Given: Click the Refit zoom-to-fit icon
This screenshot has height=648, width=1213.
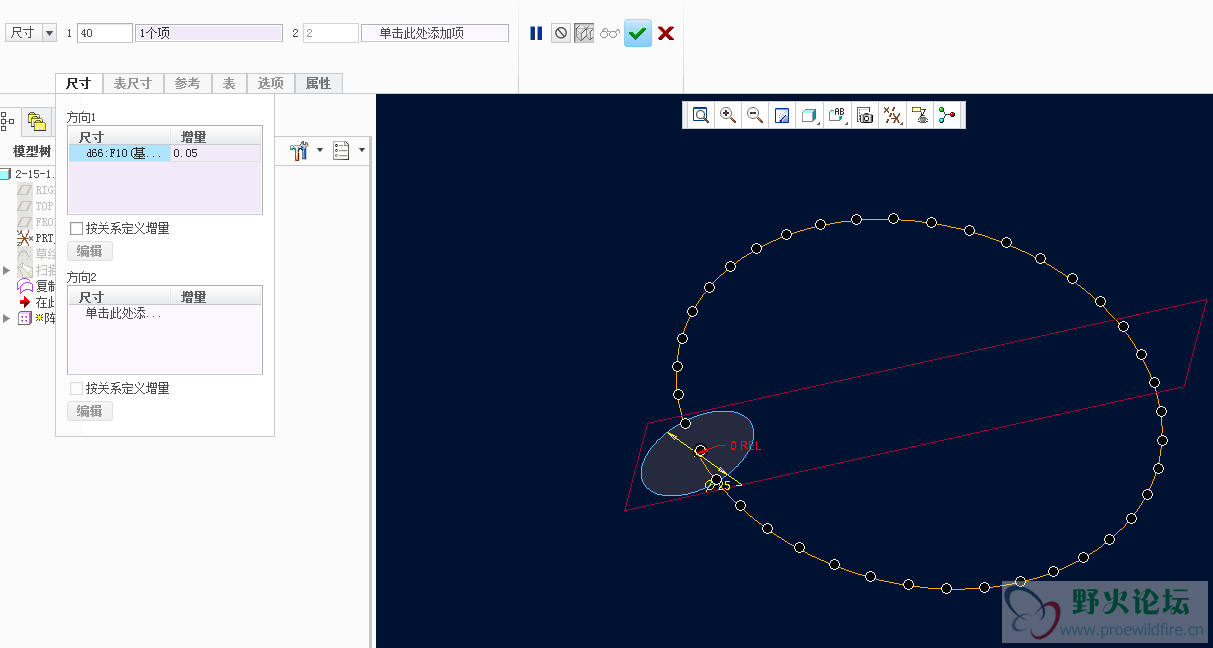Looking at the screenshot, I should (701, 115).
